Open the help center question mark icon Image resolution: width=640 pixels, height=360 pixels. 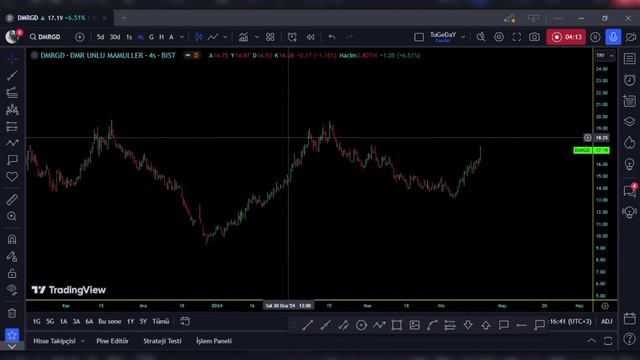630,338
